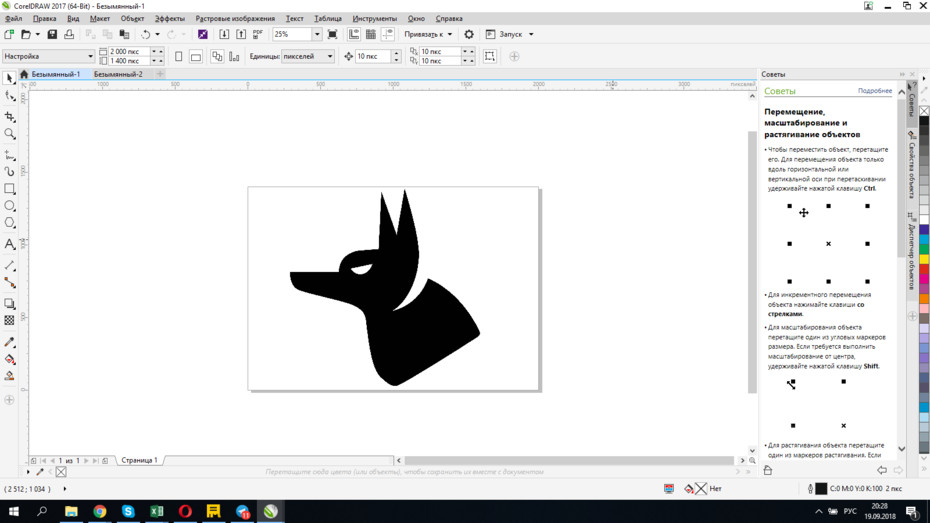Click the black outline color swatch
This screenshot has width=930, height=523.
(821, 489)
